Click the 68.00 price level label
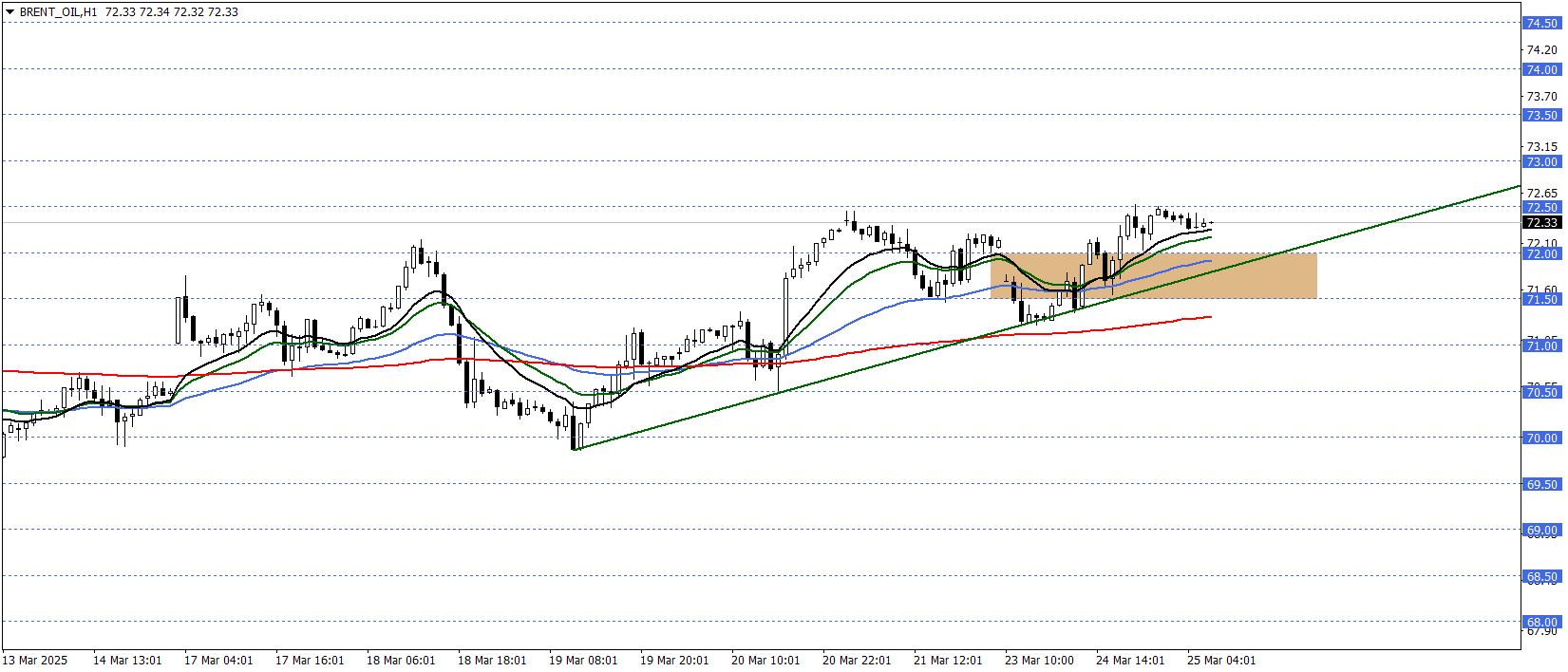This screenshot has width=1568, height=672. pyautogui.click(x=1541, y=623)
